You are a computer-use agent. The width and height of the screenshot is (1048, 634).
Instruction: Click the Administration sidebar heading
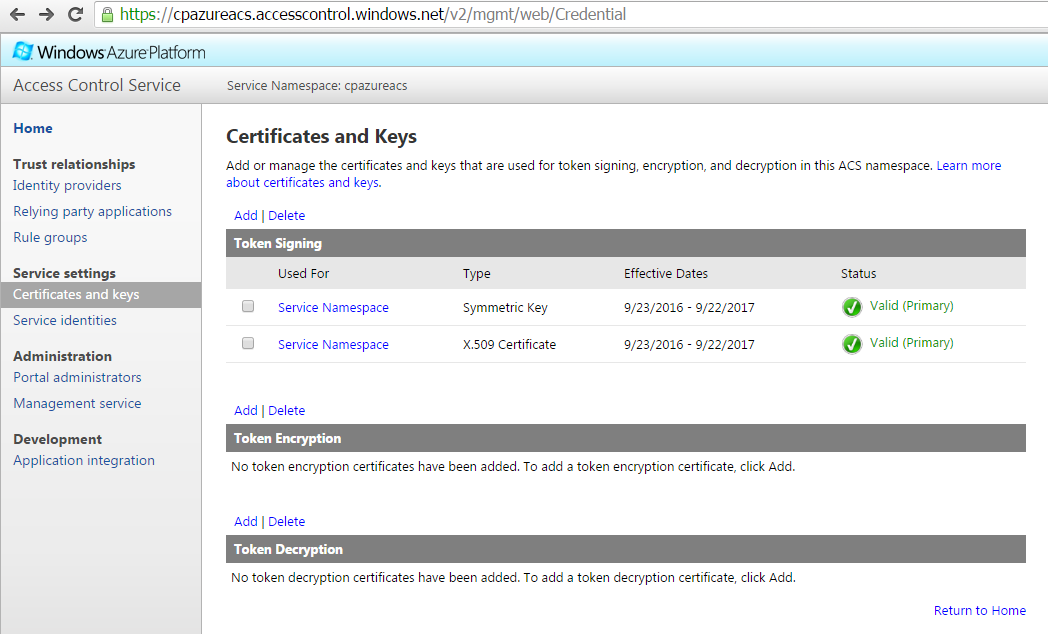point(62,356)
